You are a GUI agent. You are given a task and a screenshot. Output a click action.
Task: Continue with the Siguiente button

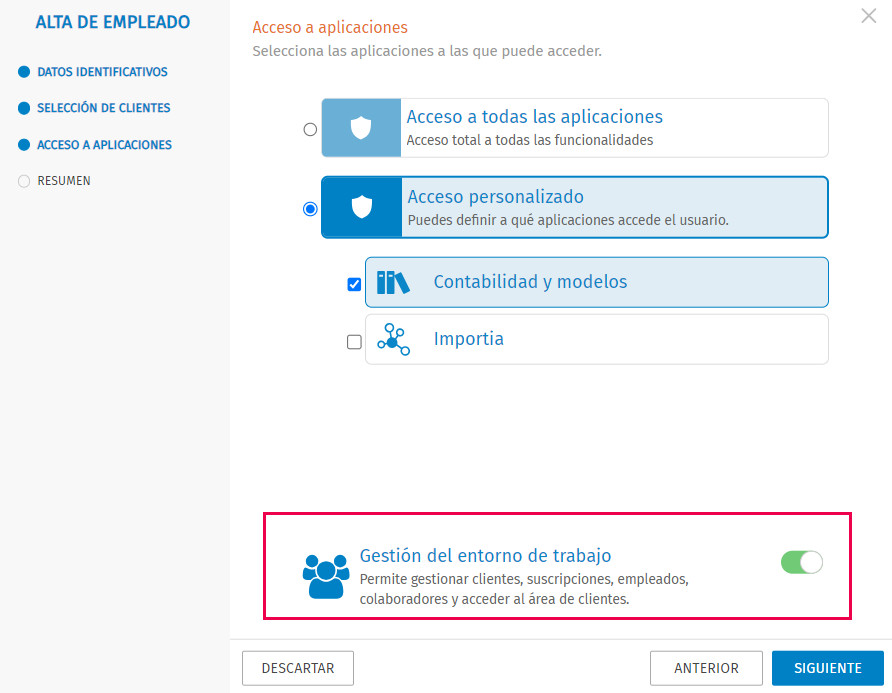(828, 668)
